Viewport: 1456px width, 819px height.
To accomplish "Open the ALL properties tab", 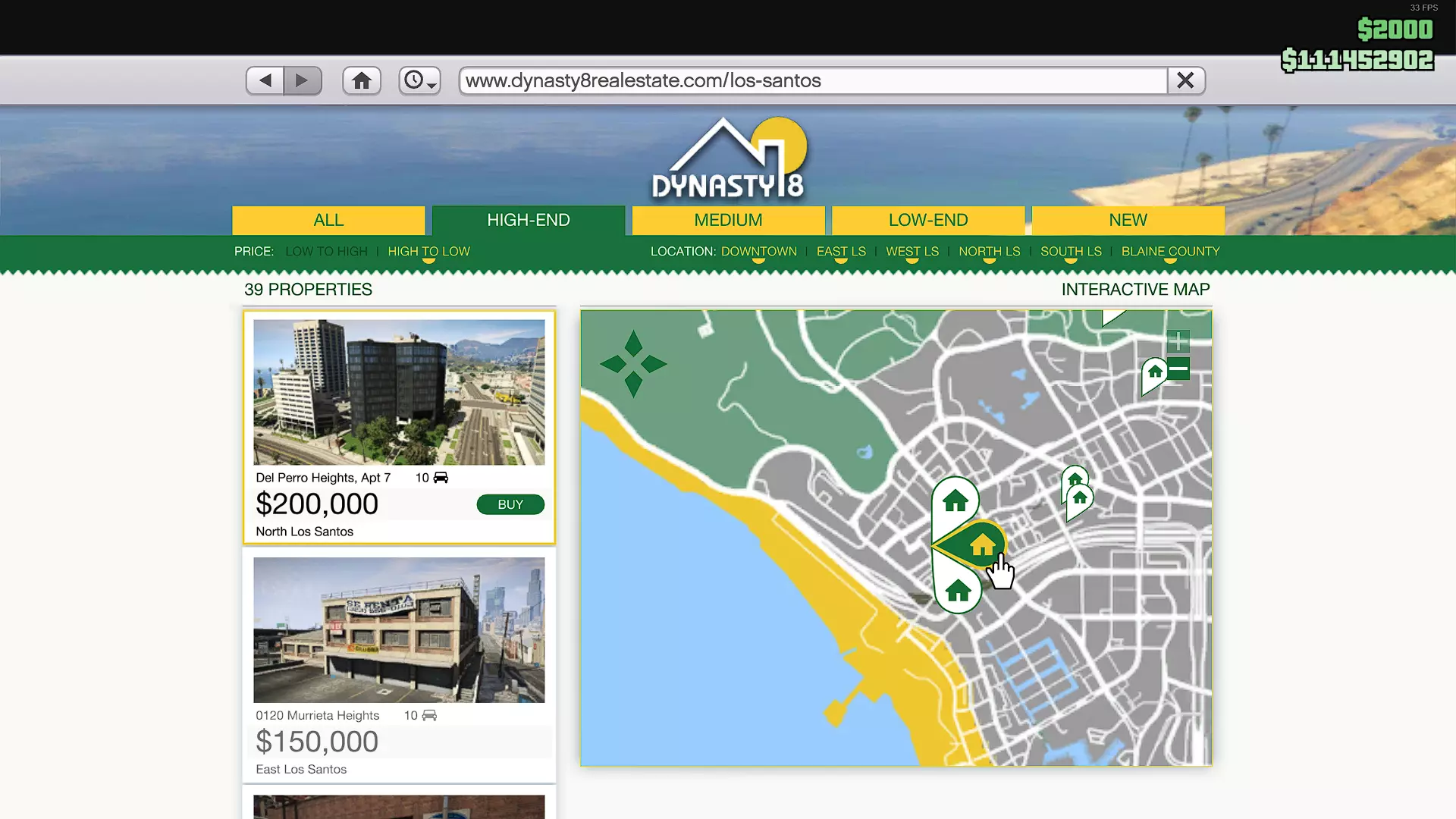I will pyautogui.click(x=328, y=220).
